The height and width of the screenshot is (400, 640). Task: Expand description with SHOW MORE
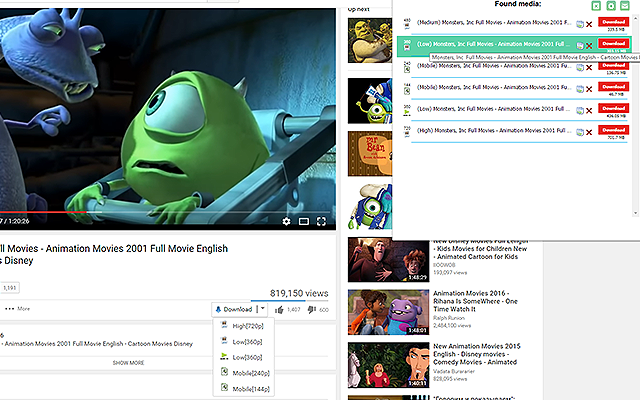(128, 362)
